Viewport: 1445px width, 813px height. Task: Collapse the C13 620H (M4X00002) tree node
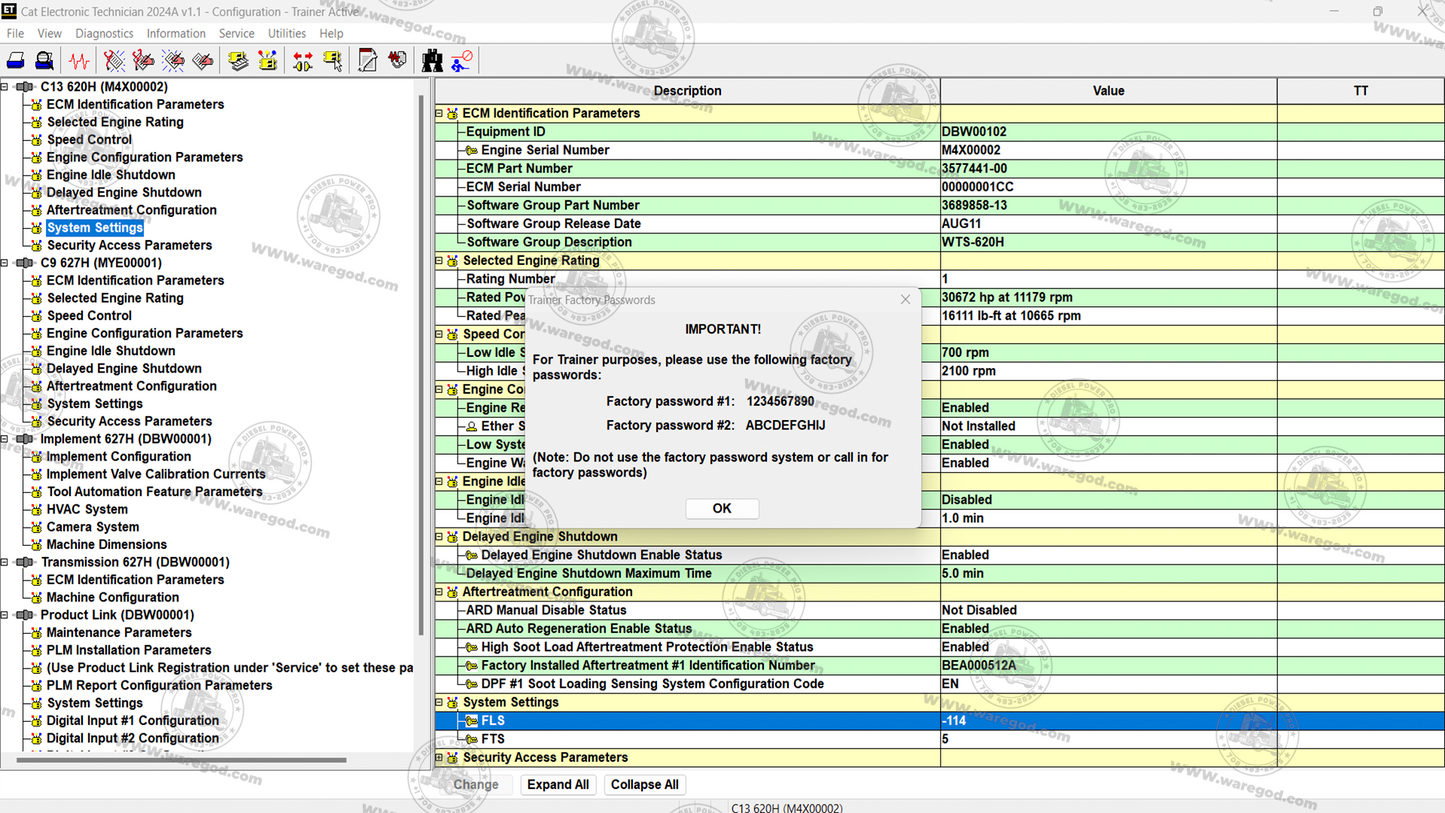(x=5, y=87)
